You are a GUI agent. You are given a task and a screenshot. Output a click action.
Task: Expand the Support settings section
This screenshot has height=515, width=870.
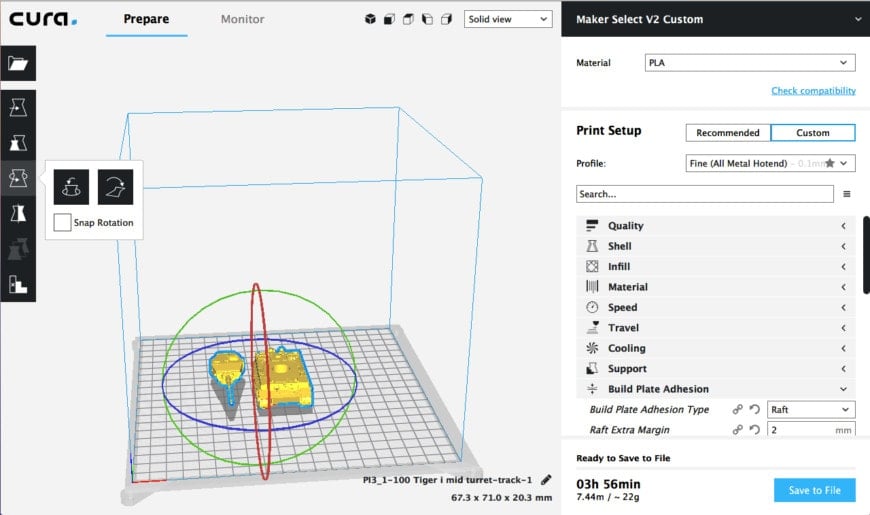(x=716, y=368)
